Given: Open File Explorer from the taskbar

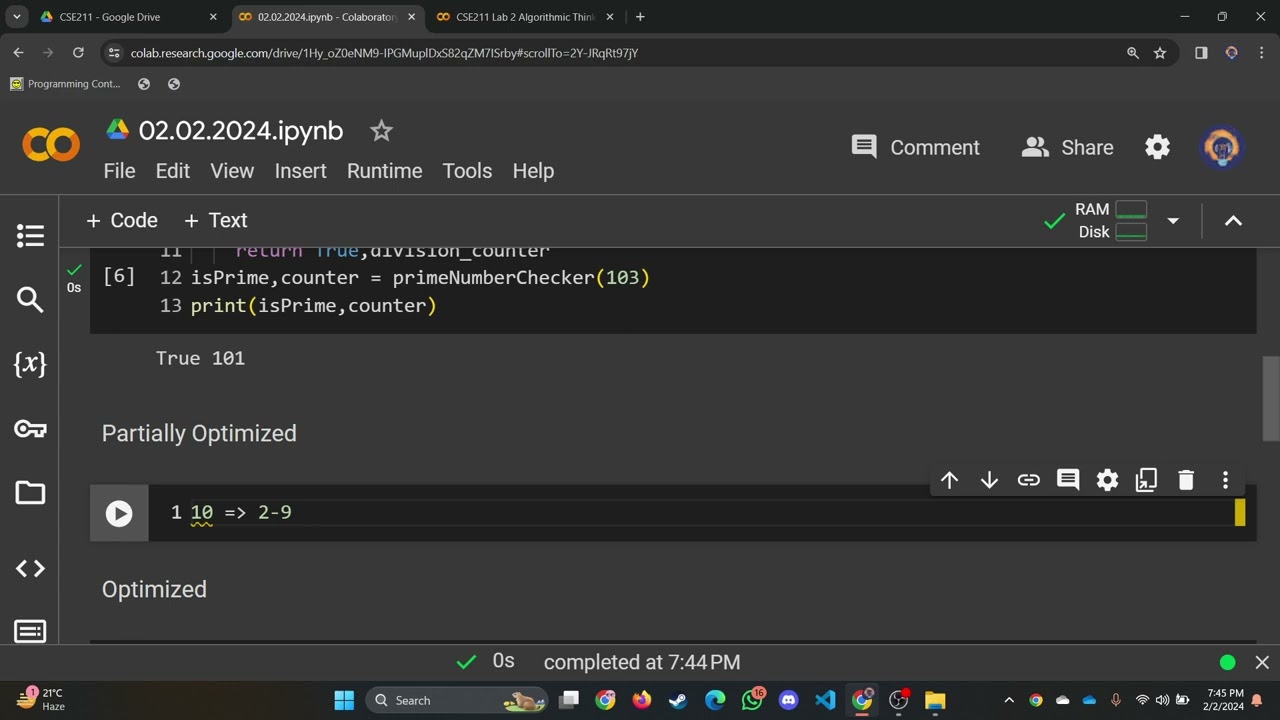Looking at the screenshot, I should (935, 700).
